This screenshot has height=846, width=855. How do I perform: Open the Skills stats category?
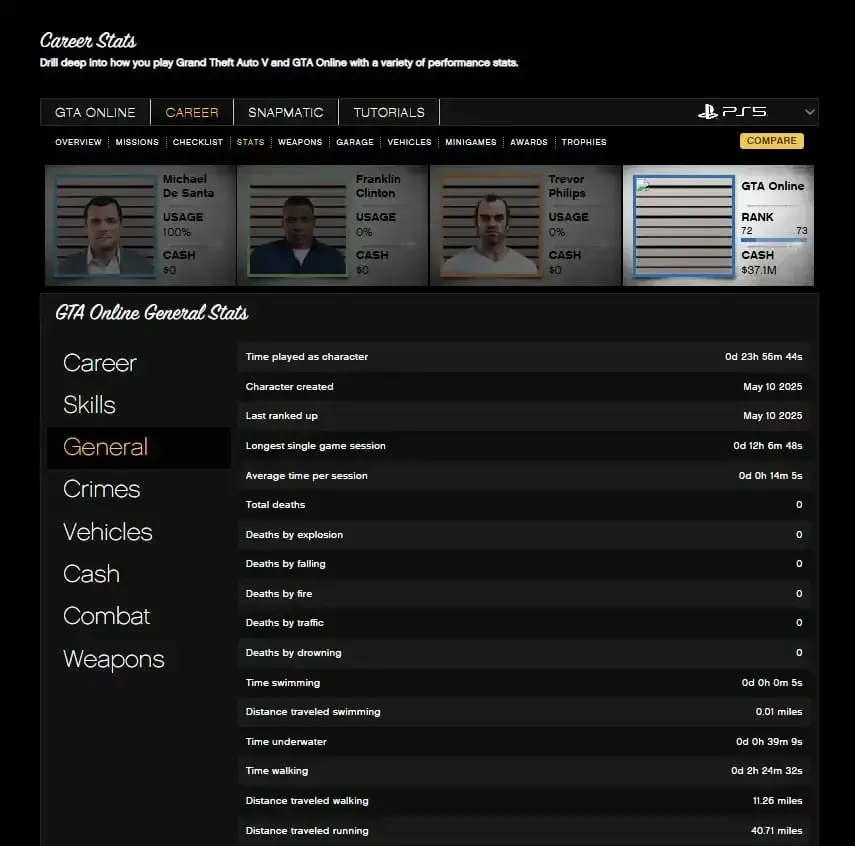89,405
